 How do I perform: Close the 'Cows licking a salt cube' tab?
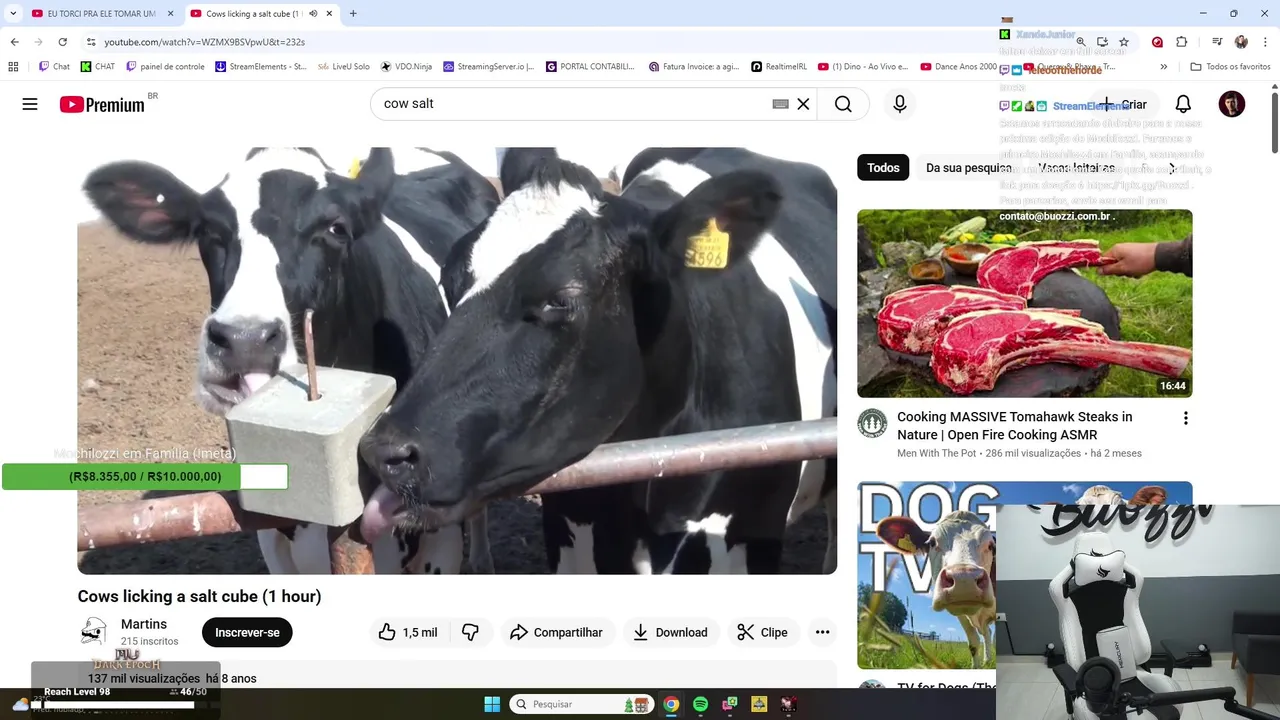[329, 14]
